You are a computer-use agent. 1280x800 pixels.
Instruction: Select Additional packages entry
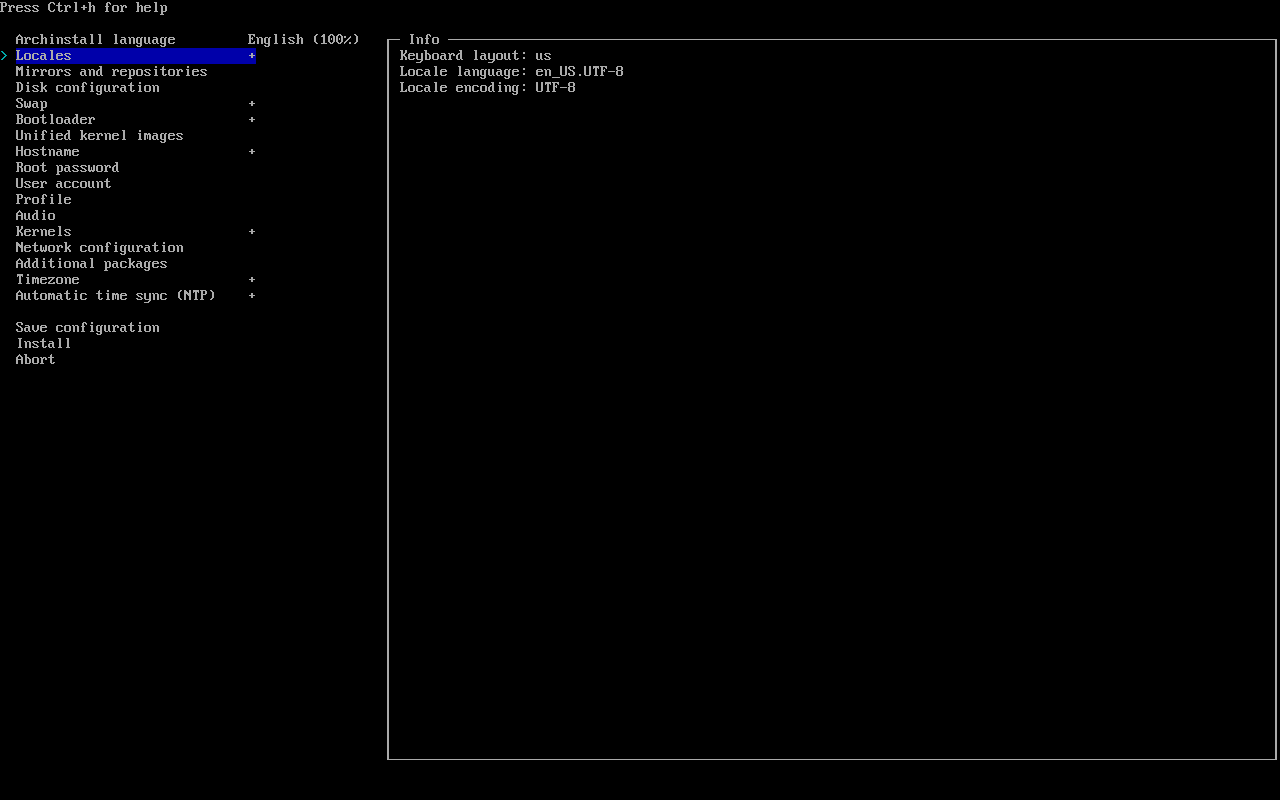[91, 264]
